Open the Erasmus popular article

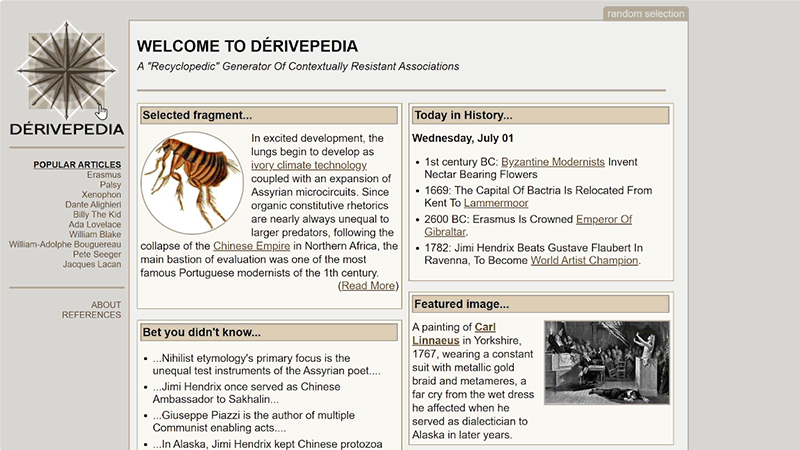click(104, 175)
